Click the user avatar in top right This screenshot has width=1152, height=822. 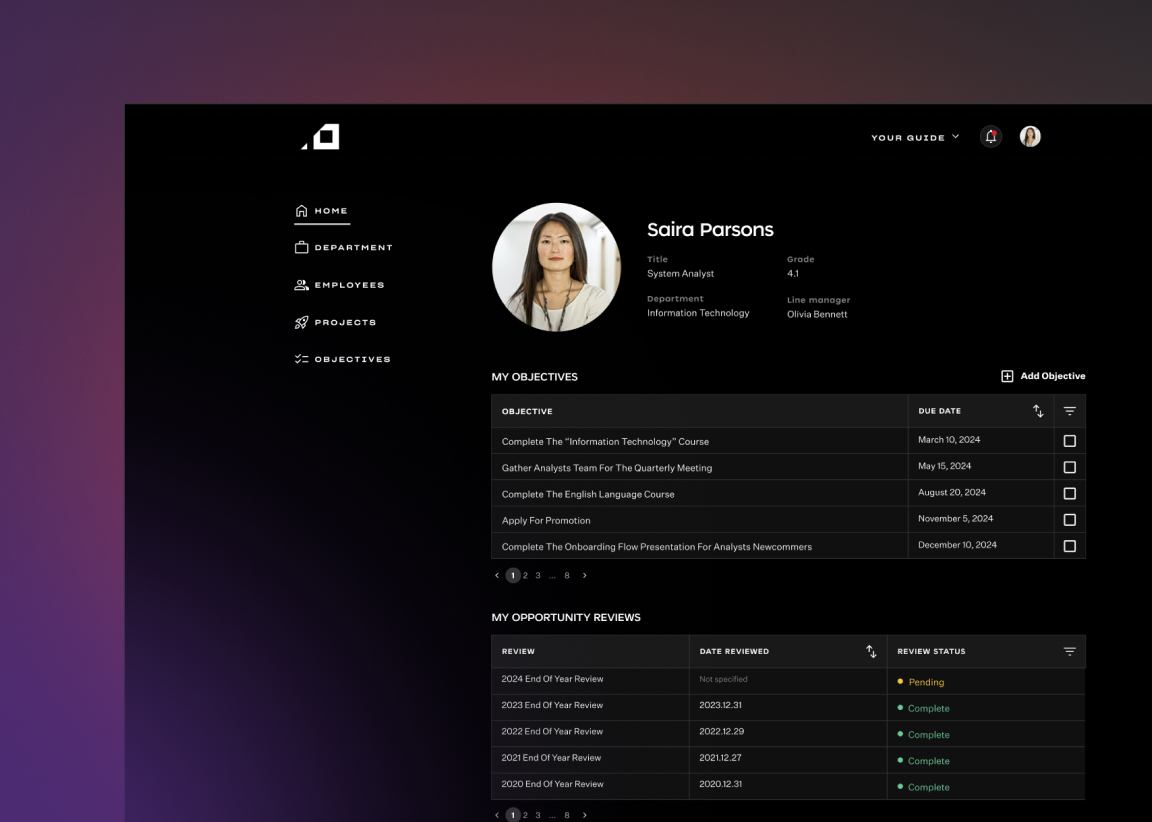tap(1030, 137)
